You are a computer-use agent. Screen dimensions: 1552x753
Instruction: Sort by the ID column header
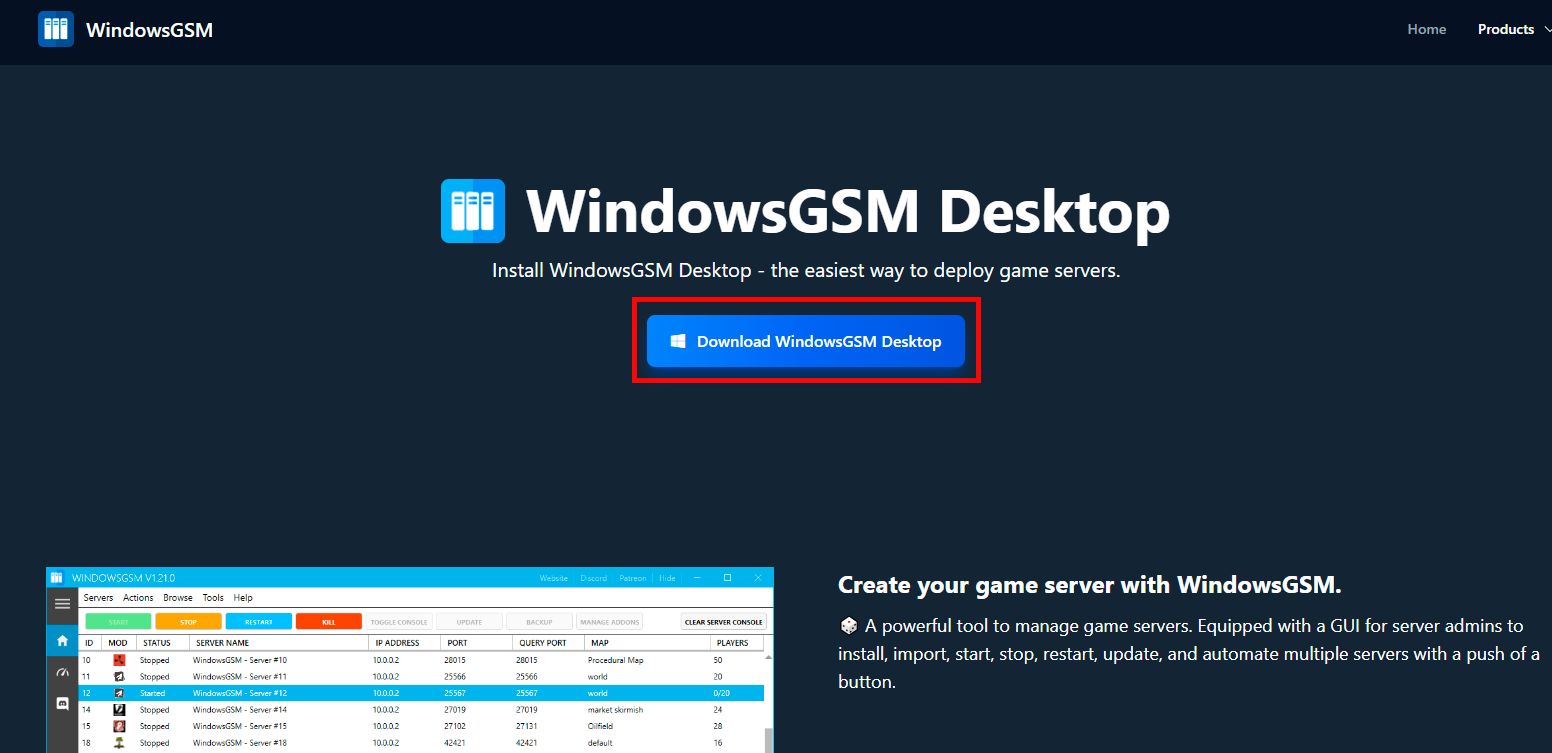90,643
